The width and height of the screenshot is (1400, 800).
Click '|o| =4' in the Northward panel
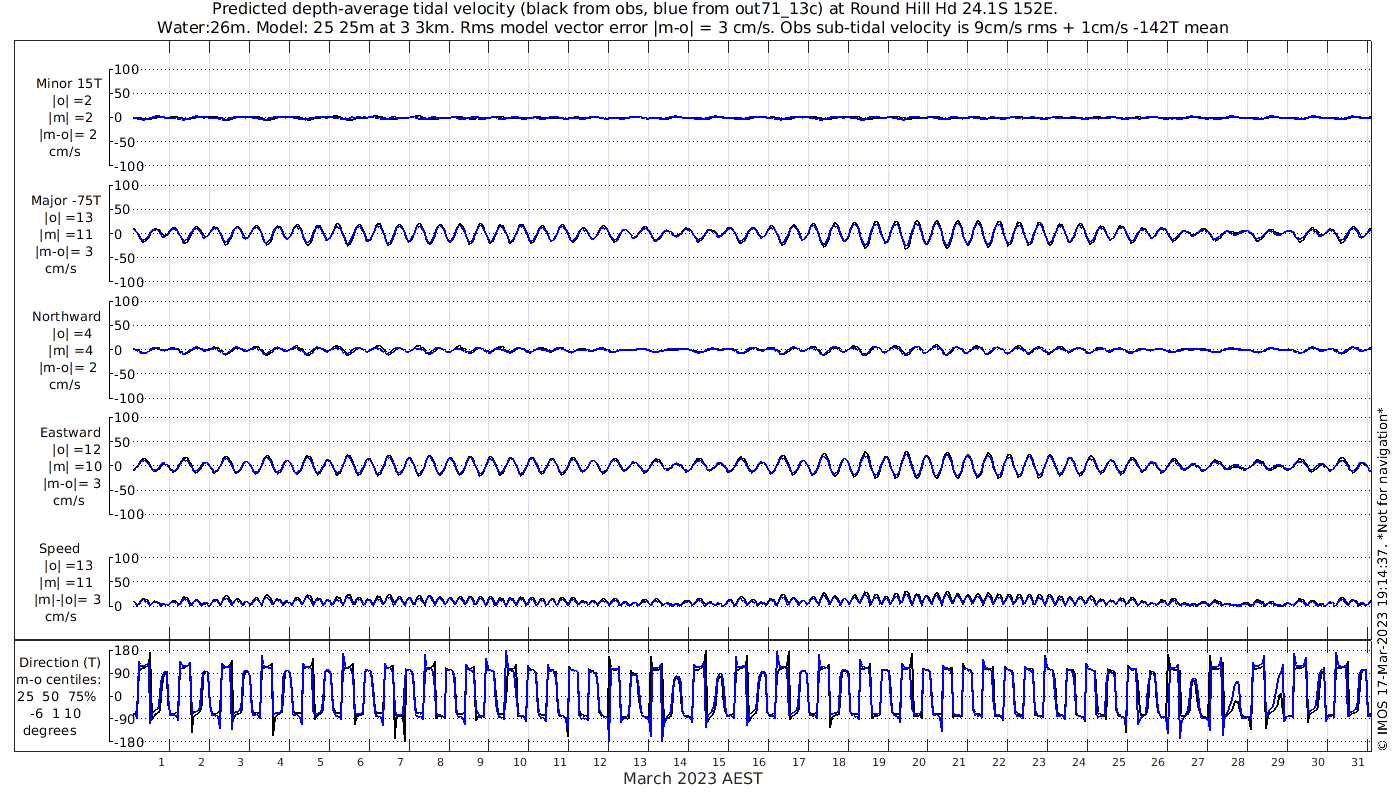[72, 333]
